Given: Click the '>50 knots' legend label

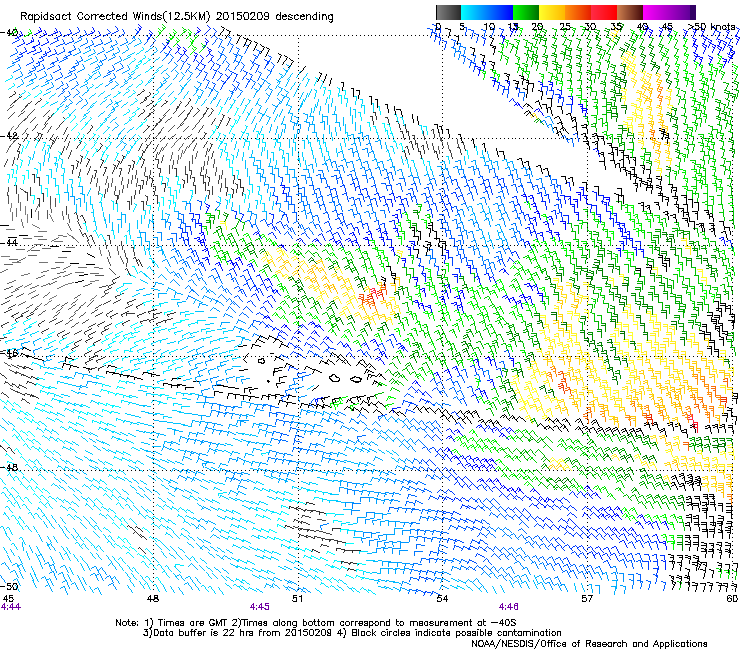Looking at the screenshot, I should 711,27.
